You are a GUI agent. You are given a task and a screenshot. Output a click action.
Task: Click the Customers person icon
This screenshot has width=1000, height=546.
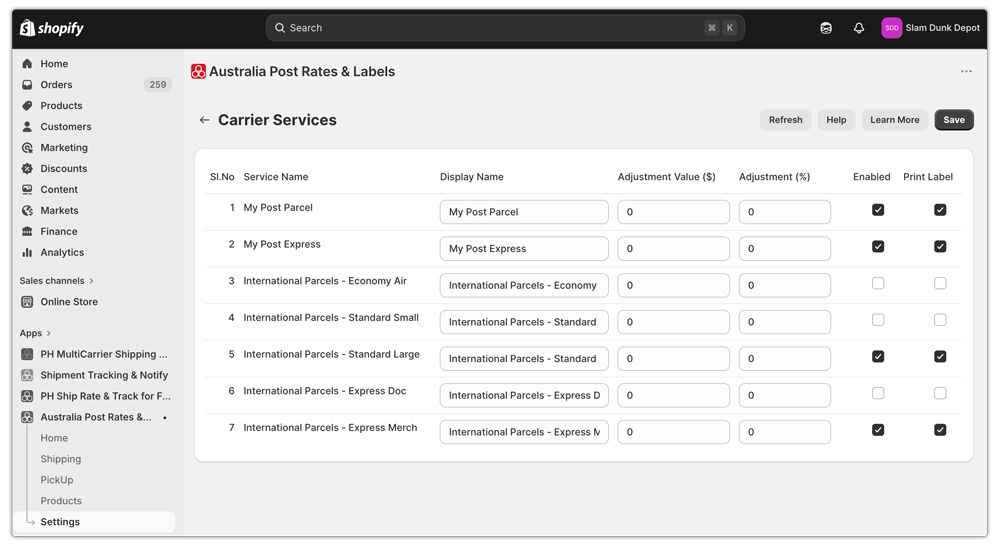click(x=27, y=127)
